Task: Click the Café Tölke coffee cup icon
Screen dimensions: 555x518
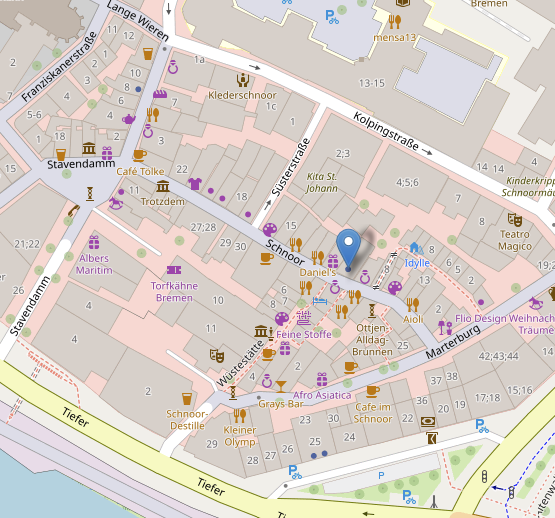Action: pyautogui.click(x=140, y=156)
